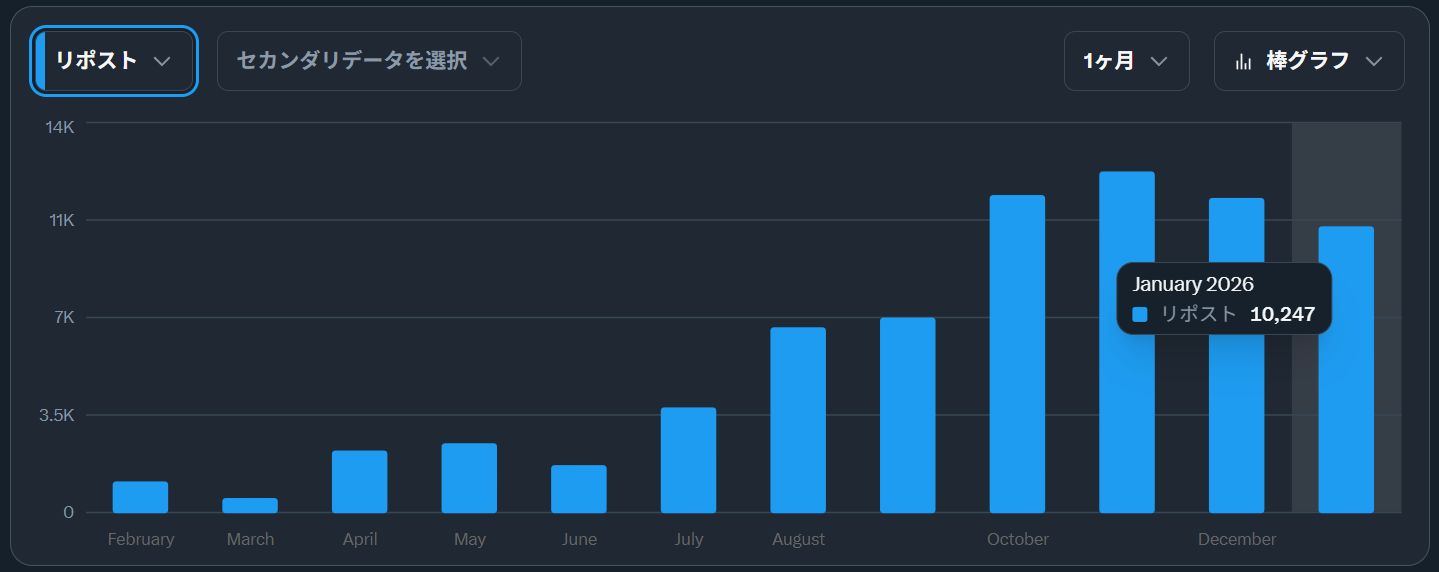1439x572 pixels.
Task: Click the highlighted January 2026 bar
Action: coord(1346,370)
